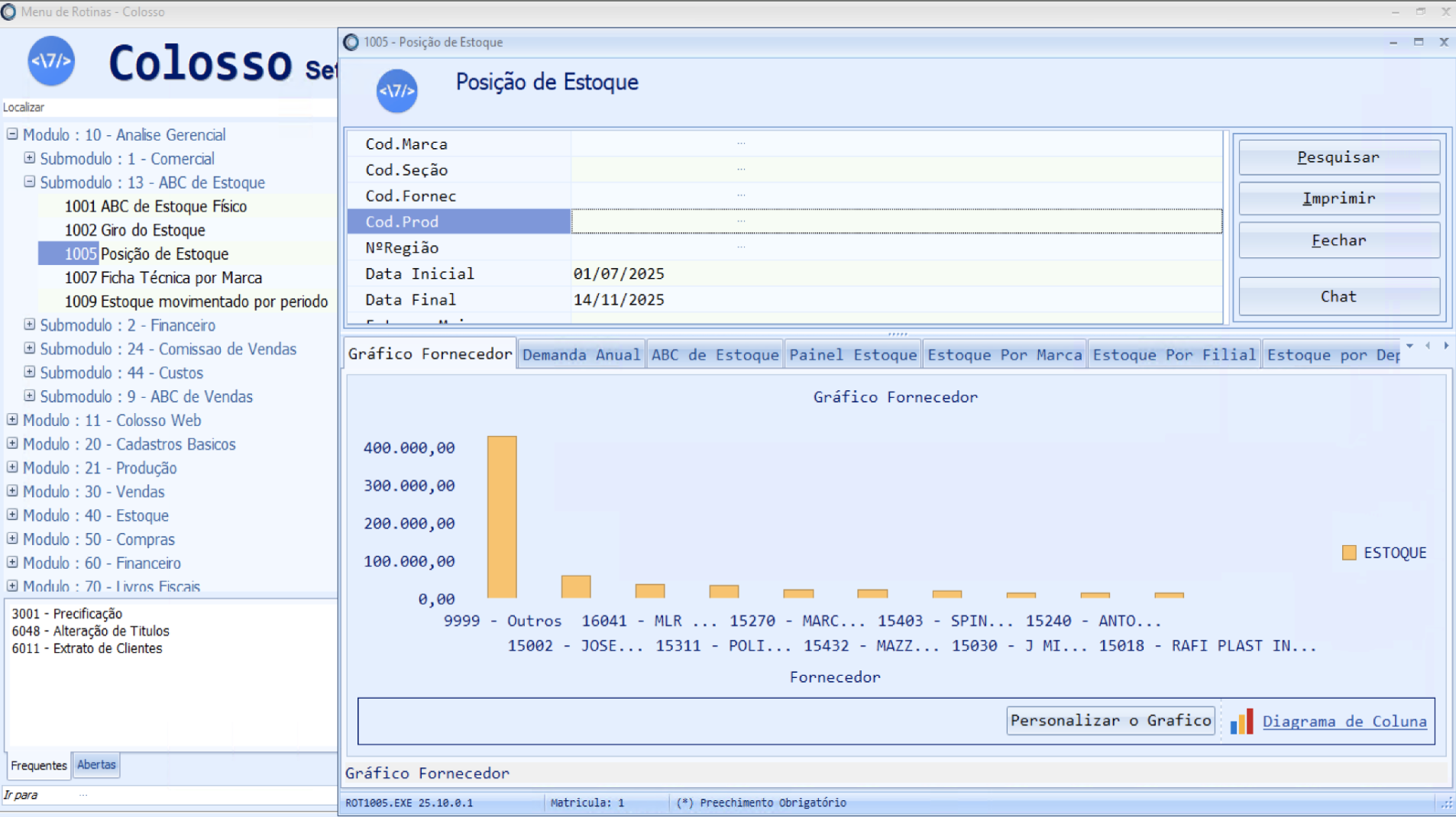This screenshot has width=1456, height=817.
Task: Click the column chart icon beside Diagrama de Coluna
Action: coord(1241,722)
